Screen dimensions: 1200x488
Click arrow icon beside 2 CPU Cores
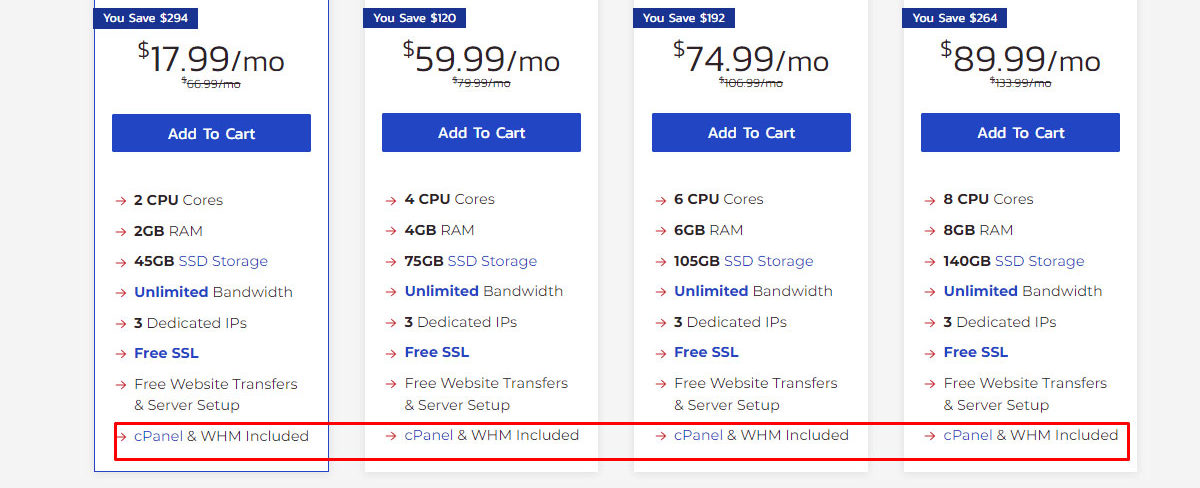pyautogui.click(x=121, y=201)
